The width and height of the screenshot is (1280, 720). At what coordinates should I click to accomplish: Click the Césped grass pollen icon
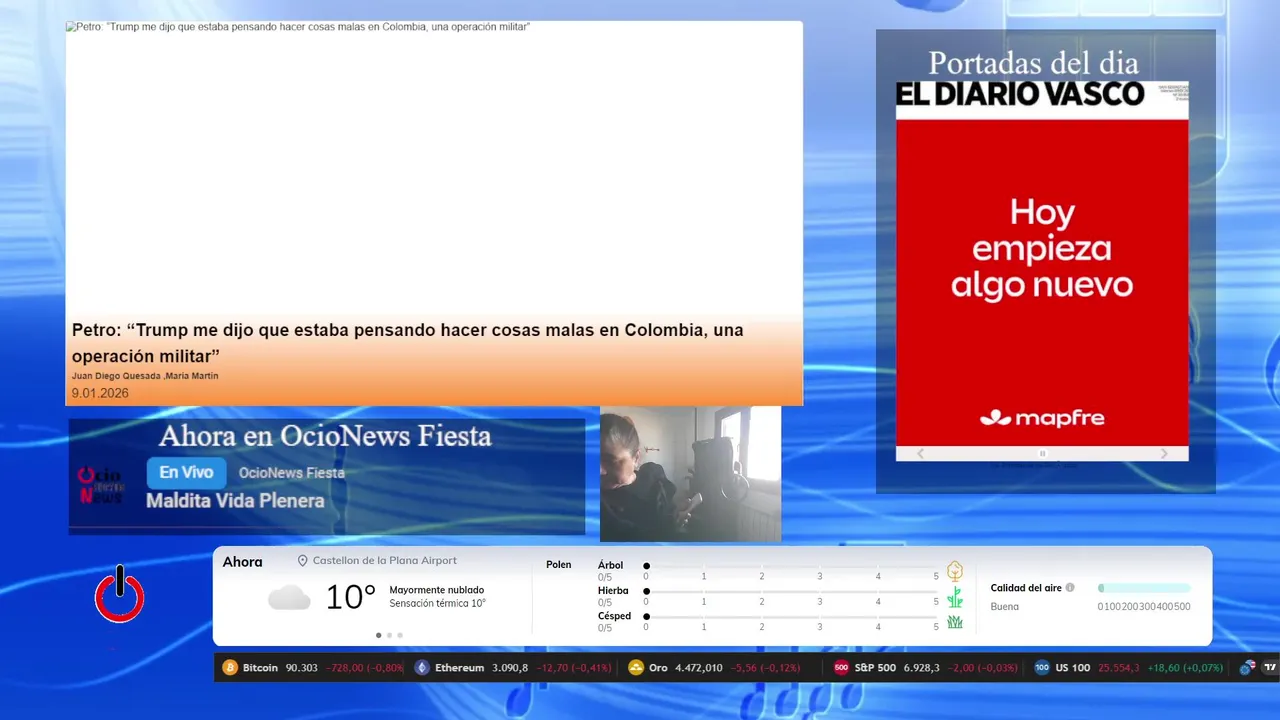click(955, 622)
